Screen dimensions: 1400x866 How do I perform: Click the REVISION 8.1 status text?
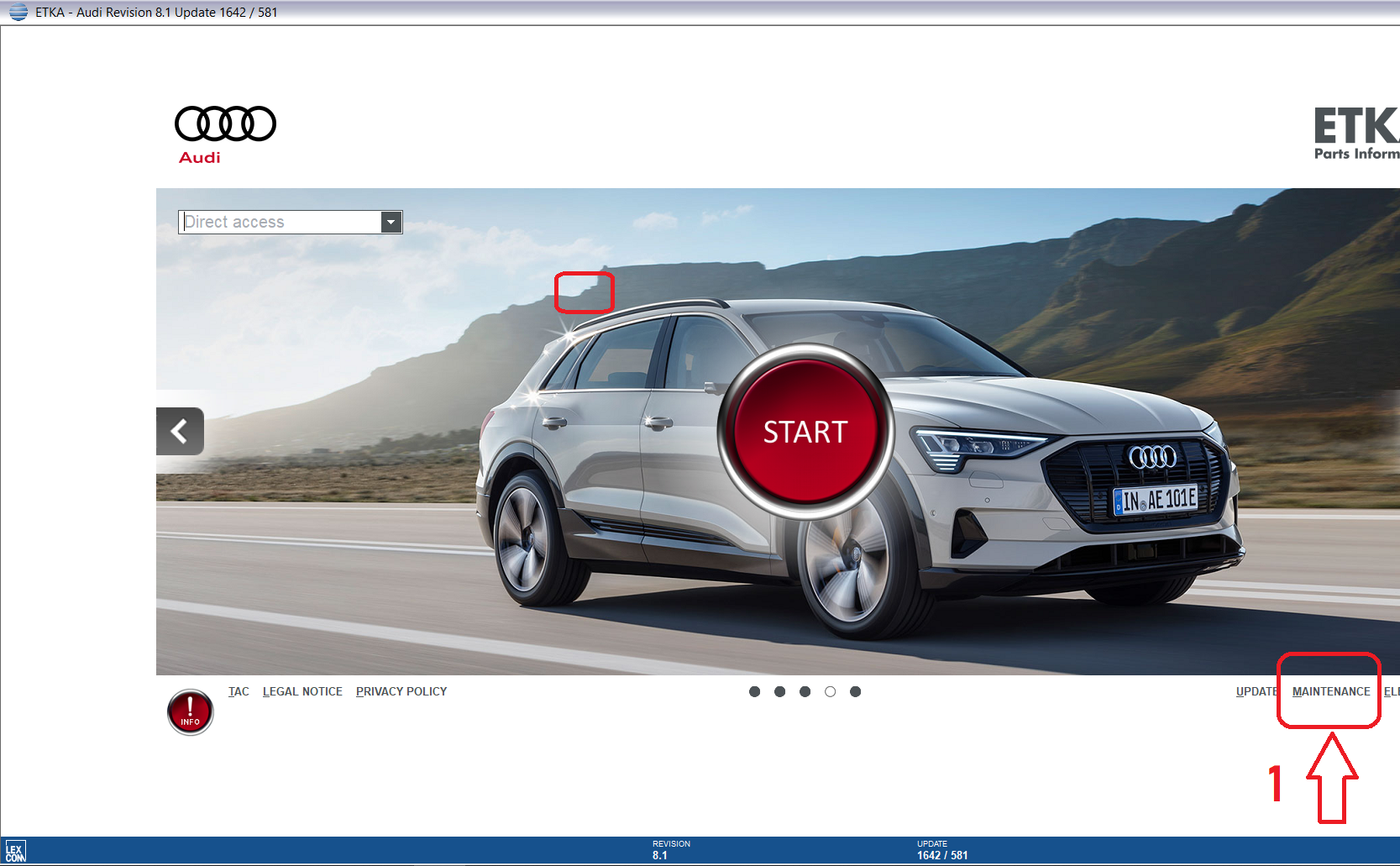point(671,850)
